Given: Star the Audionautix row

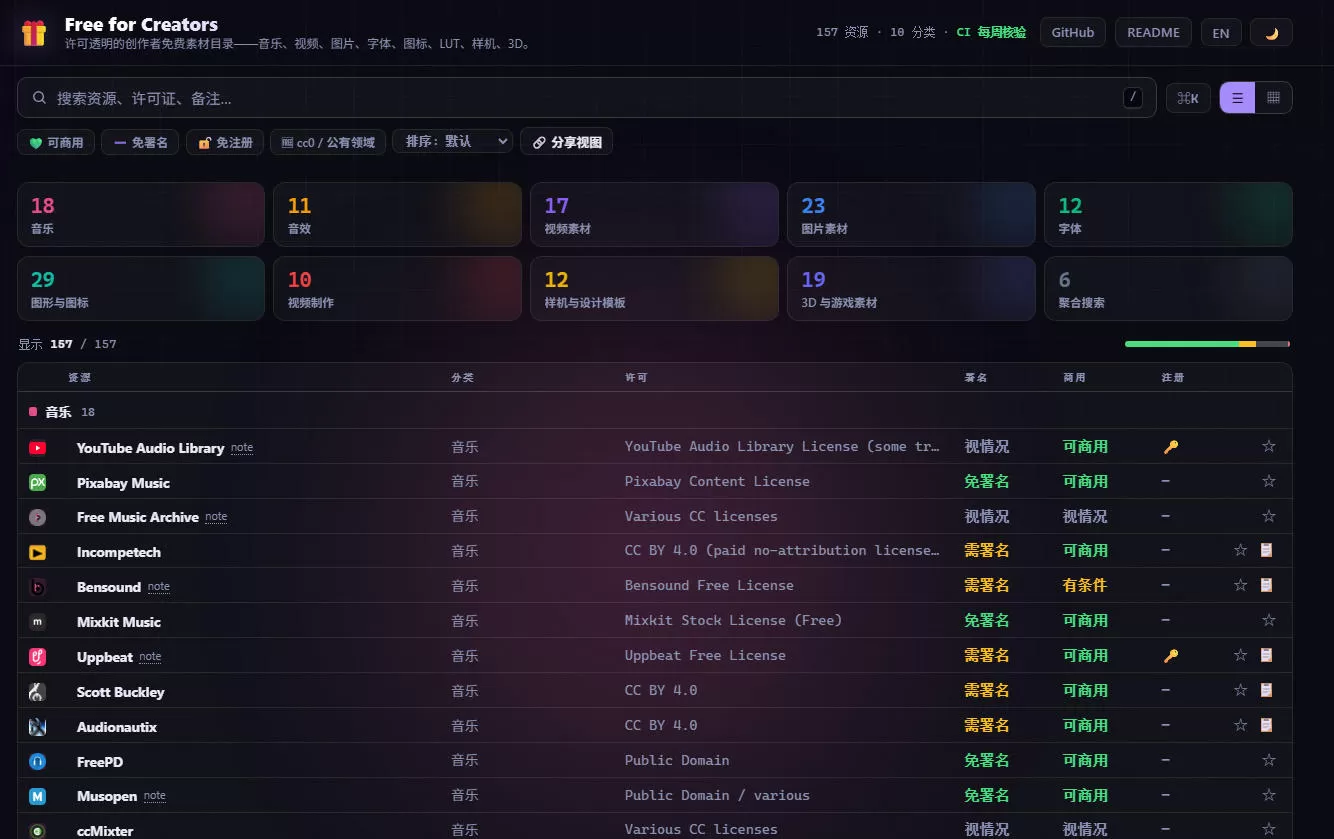Looking at the screenshot, I should [1240, 725].
